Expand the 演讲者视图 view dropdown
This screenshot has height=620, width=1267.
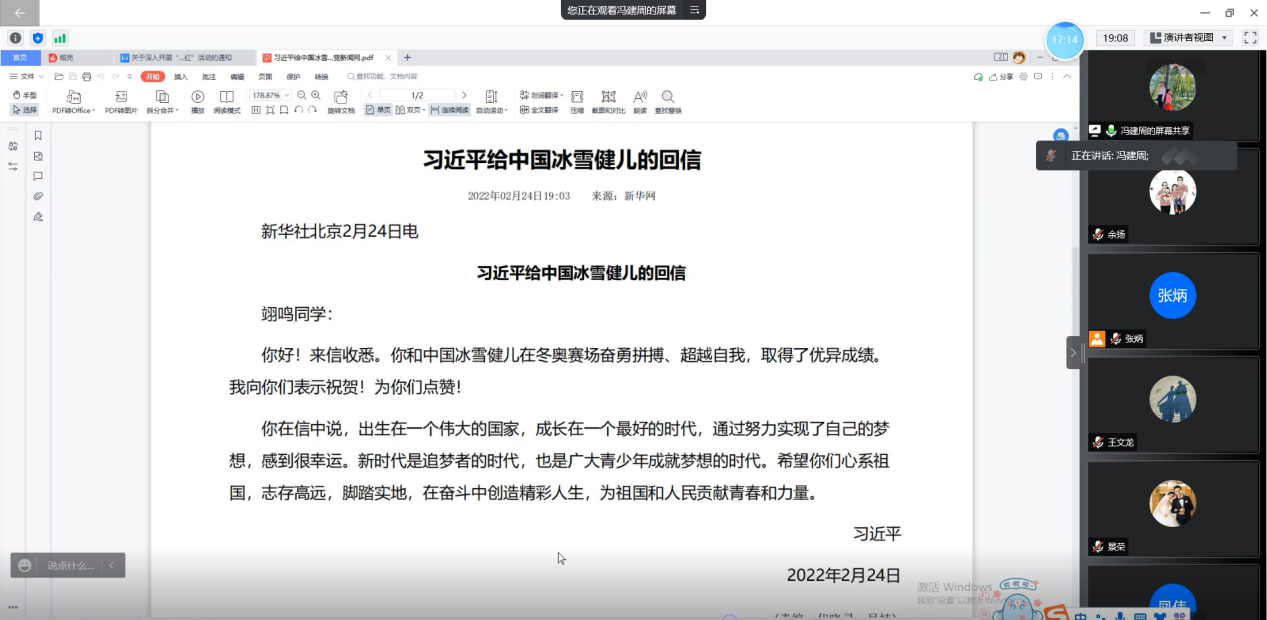(x=1189, y=38)
